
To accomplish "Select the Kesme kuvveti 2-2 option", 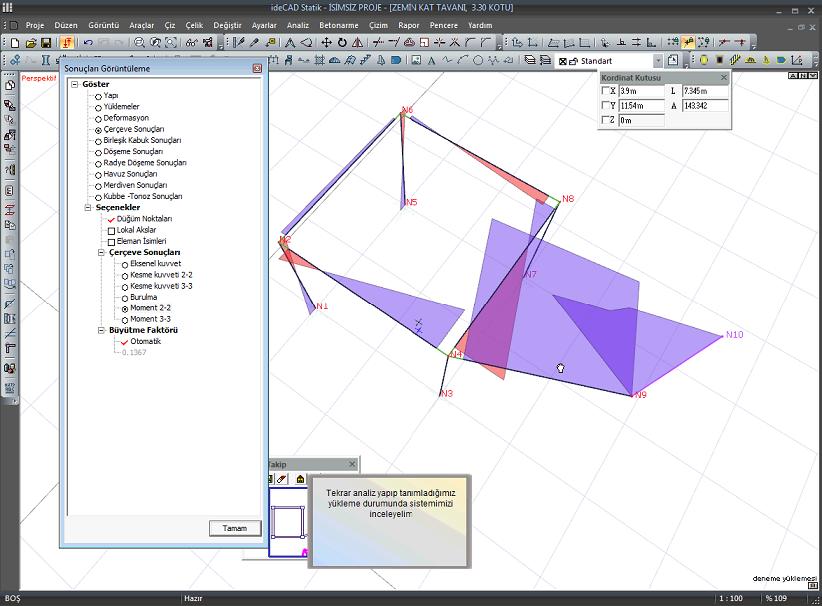I will pos(125,276).
